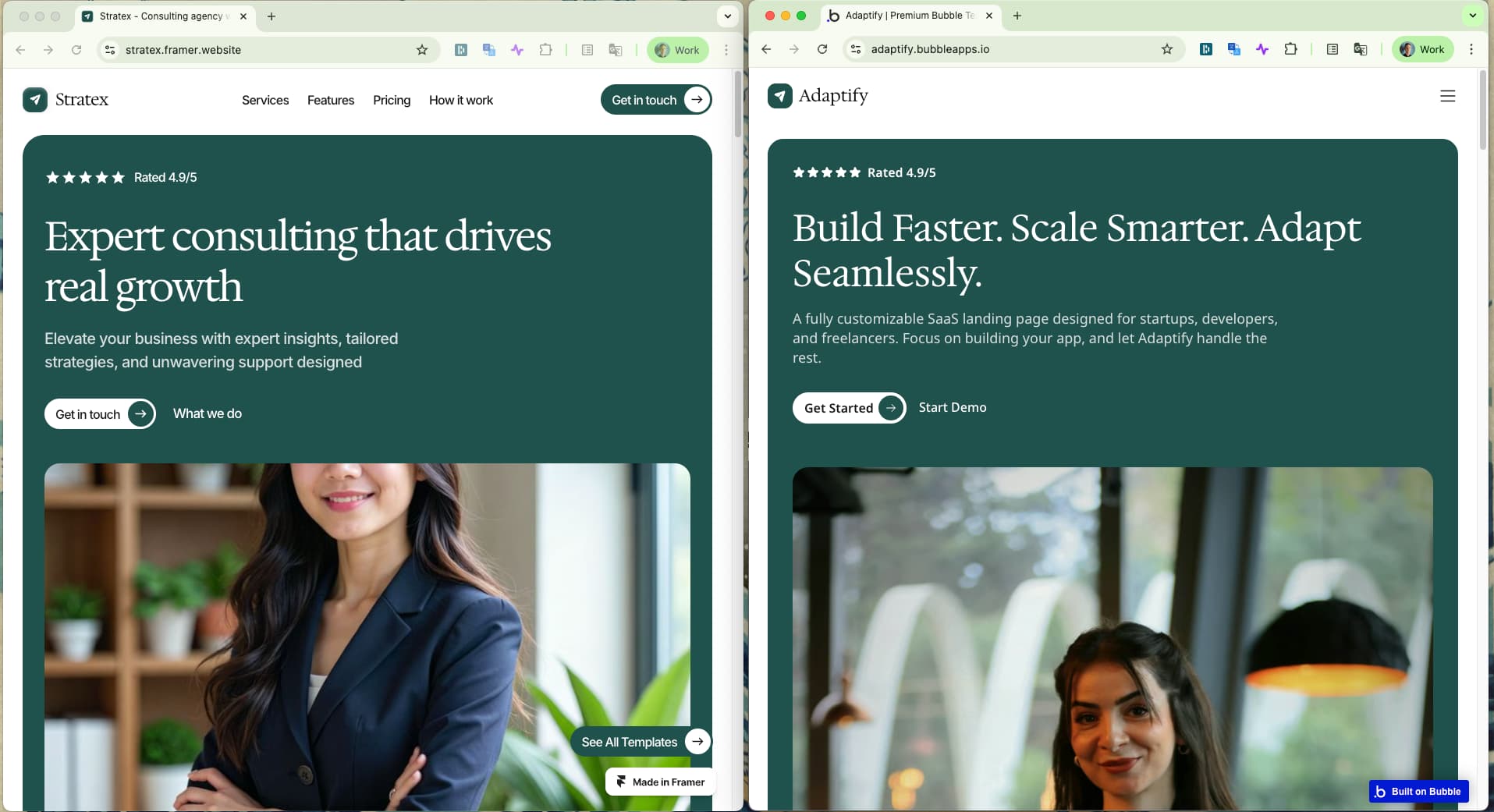
Task: Follow the Start Demo link on Adaptify
Action: tap(953, 407)
